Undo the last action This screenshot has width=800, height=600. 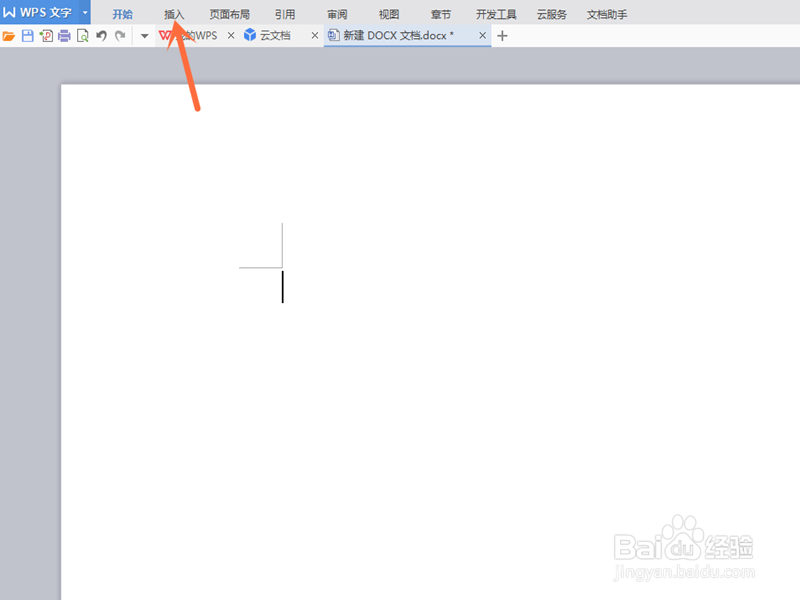pos(102,36)
